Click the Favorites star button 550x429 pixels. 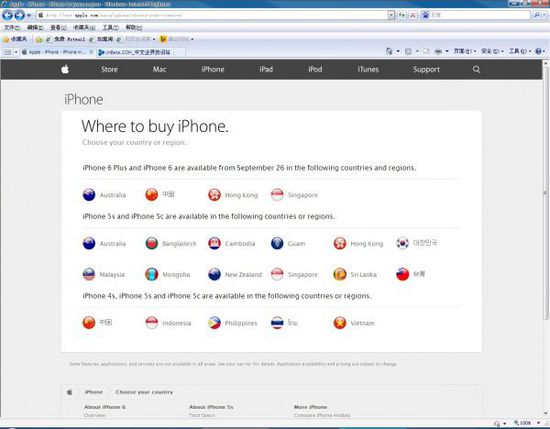(15, 39)
